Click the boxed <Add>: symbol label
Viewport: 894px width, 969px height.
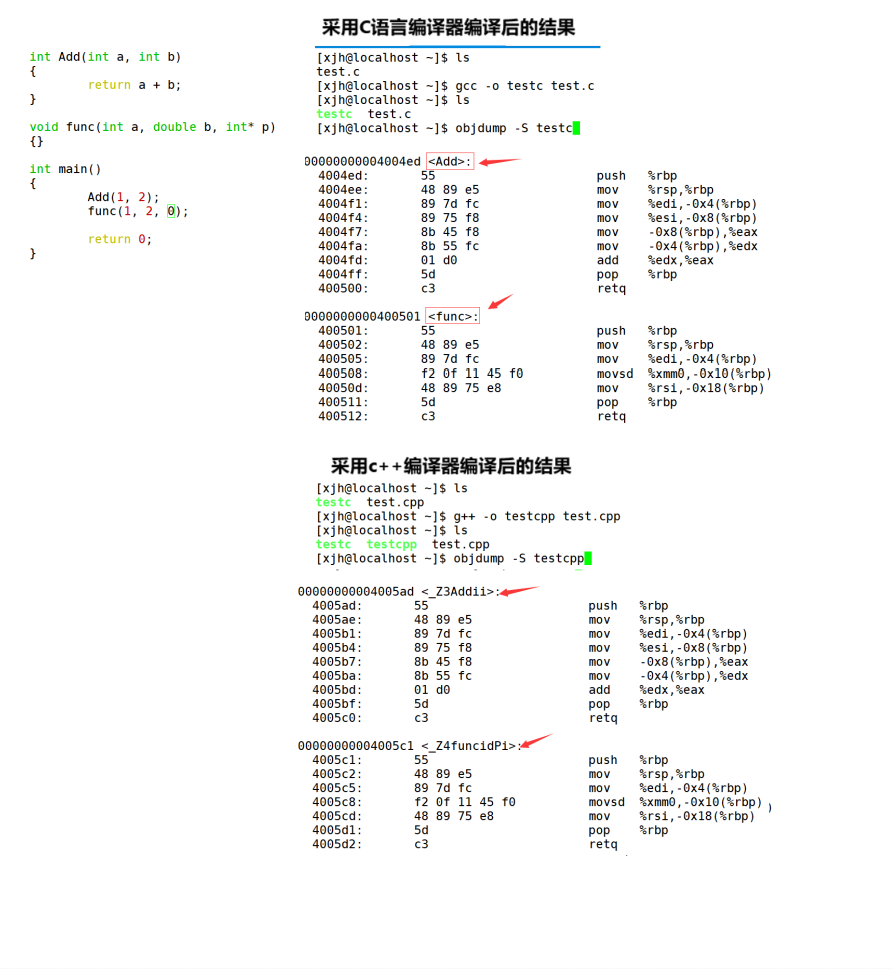tap(450, 161)
